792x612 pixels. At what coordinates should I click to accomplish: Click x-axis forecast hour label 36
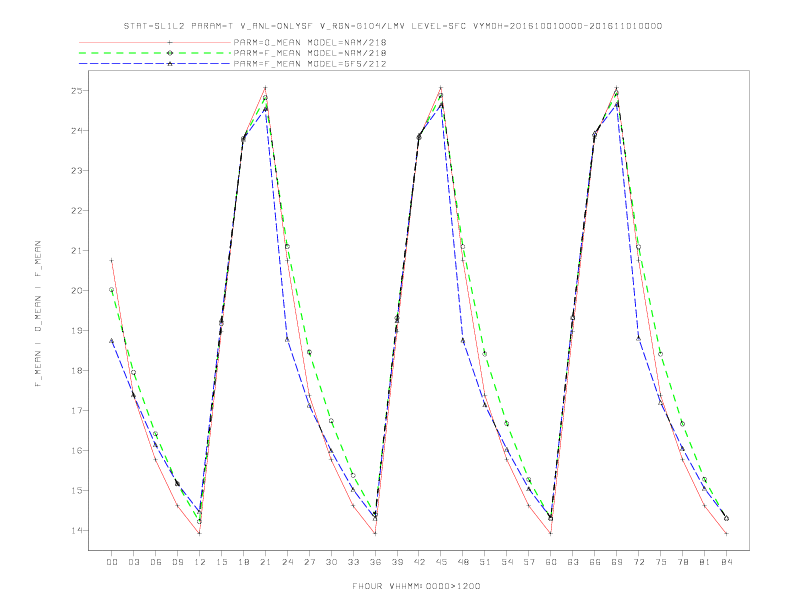pos(375,562)
